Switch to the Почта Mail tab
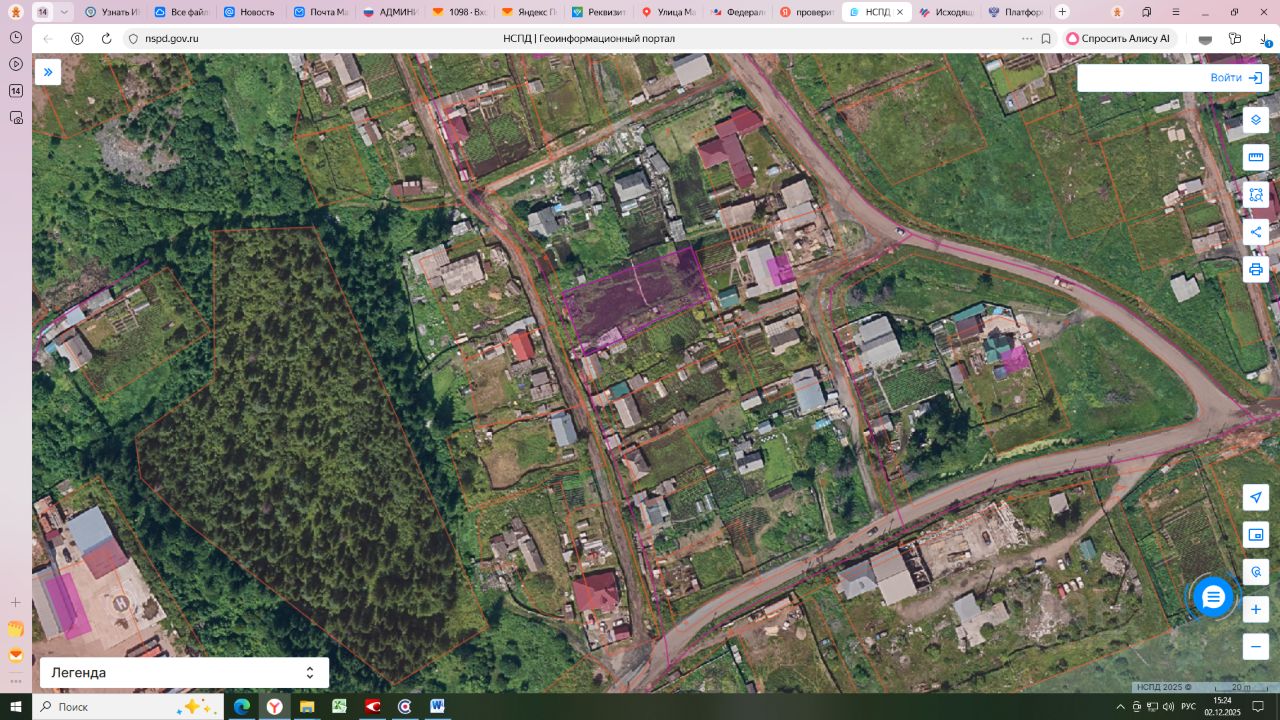This screenshot has height=720, width=1280. pos(319,12)
